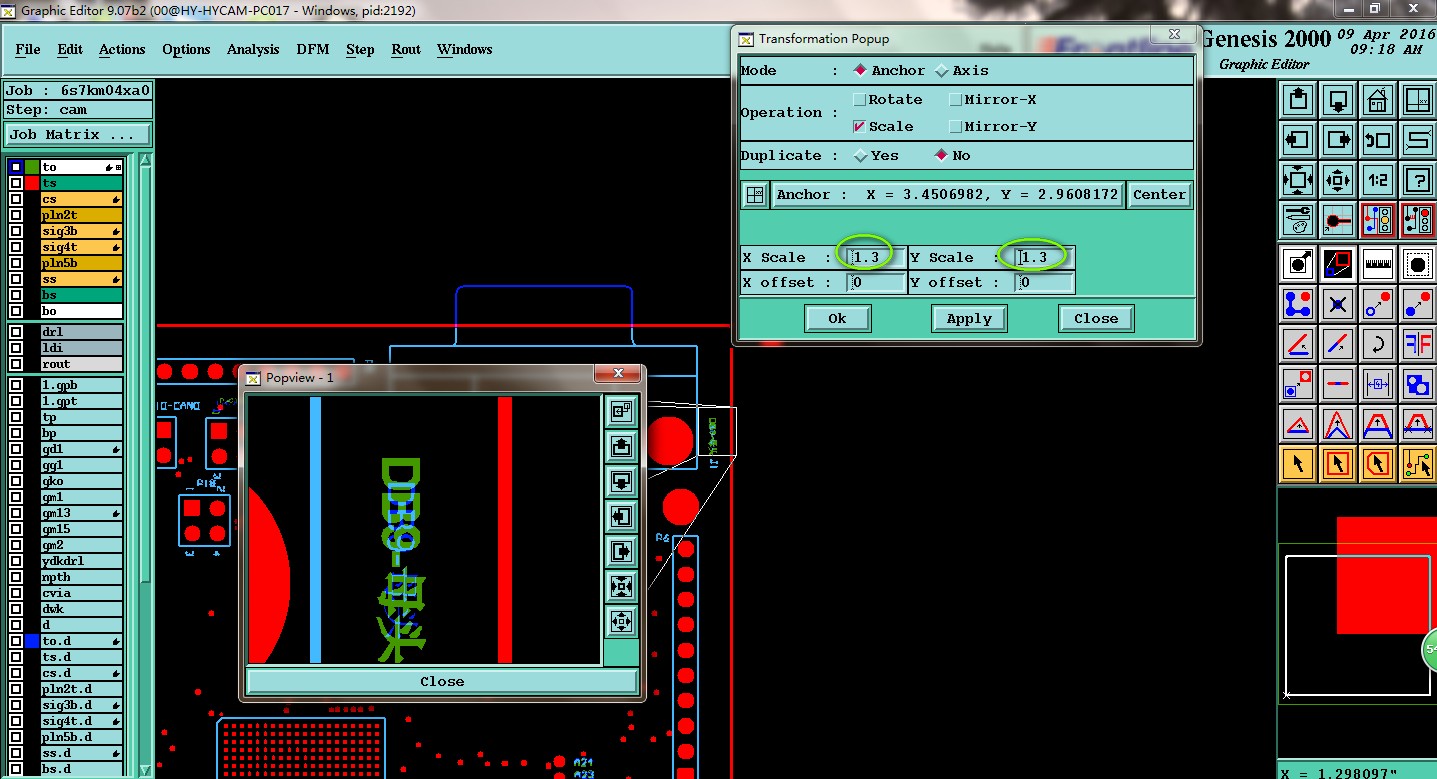This screenshot has height=779, width=1437.
Task: Click the Popview top window-swap icon
Action: coord(621,411)
